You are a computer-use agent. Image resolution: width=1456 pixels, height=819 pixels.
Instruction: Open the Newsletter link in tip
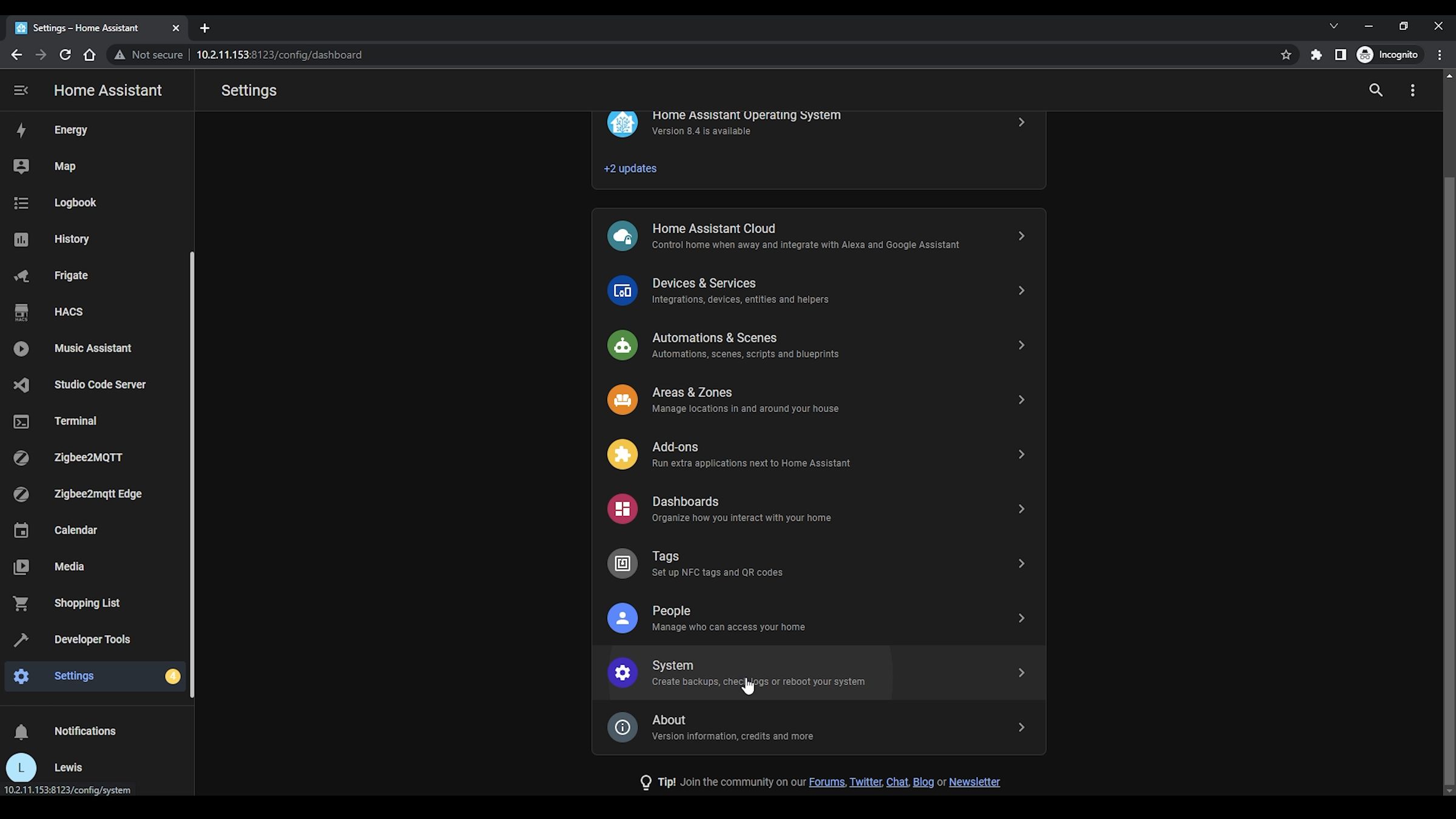coord(974,782)
